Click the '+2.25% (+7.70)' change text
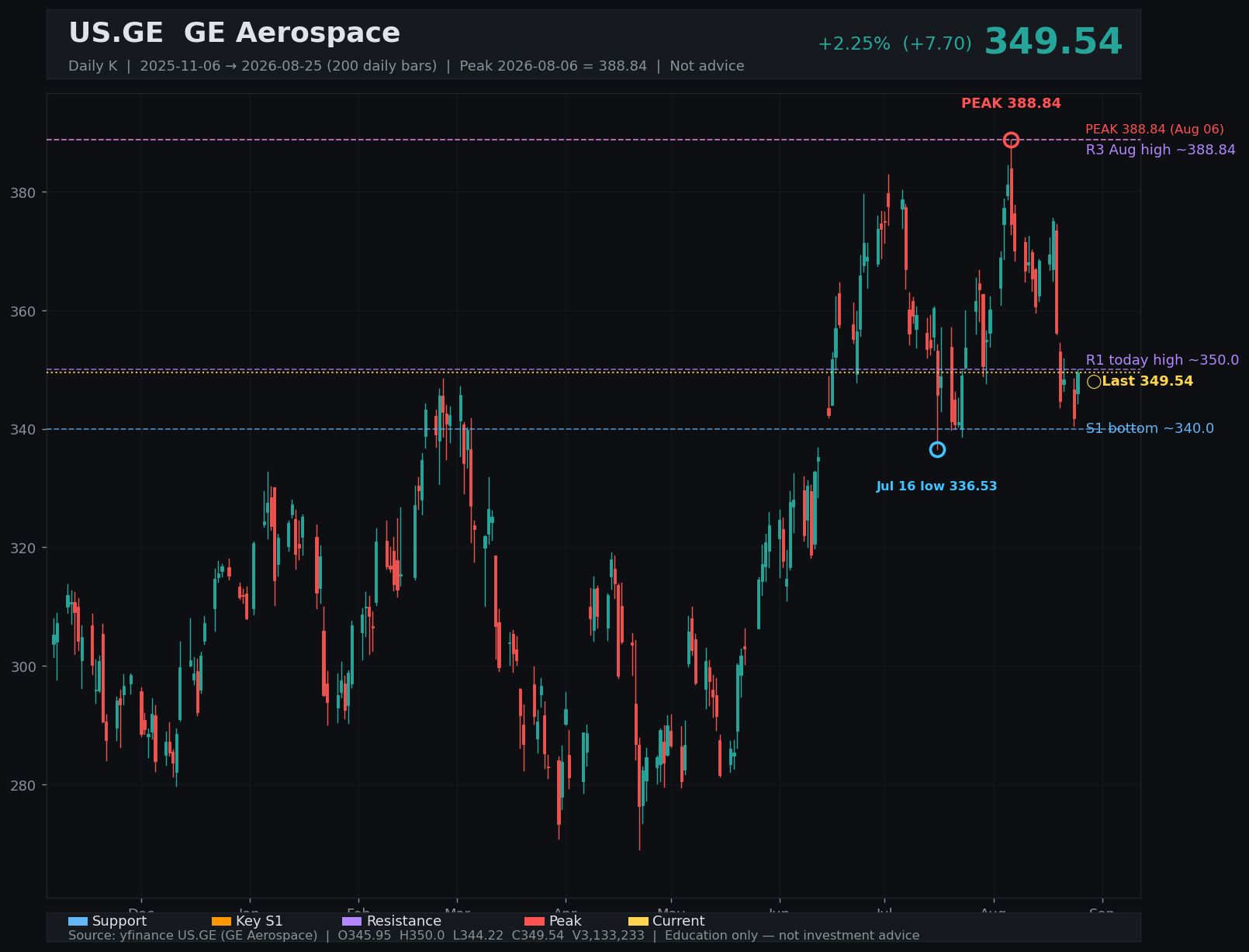 [x=894, y=44]
